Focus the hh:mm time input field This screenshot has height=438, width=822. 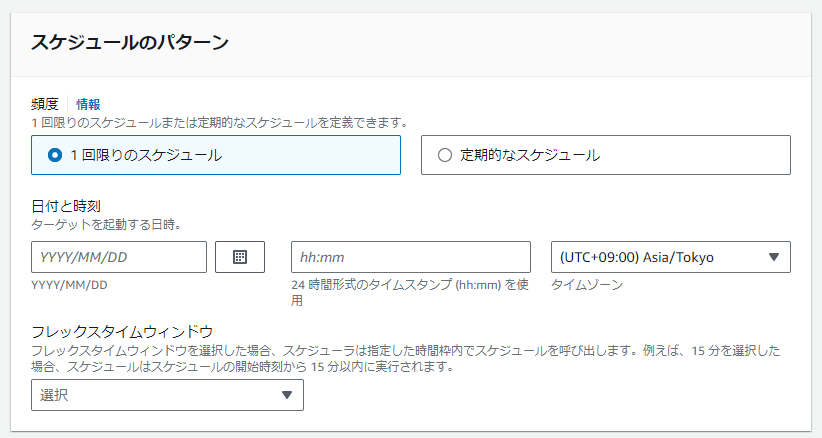[x=411, y=257]
